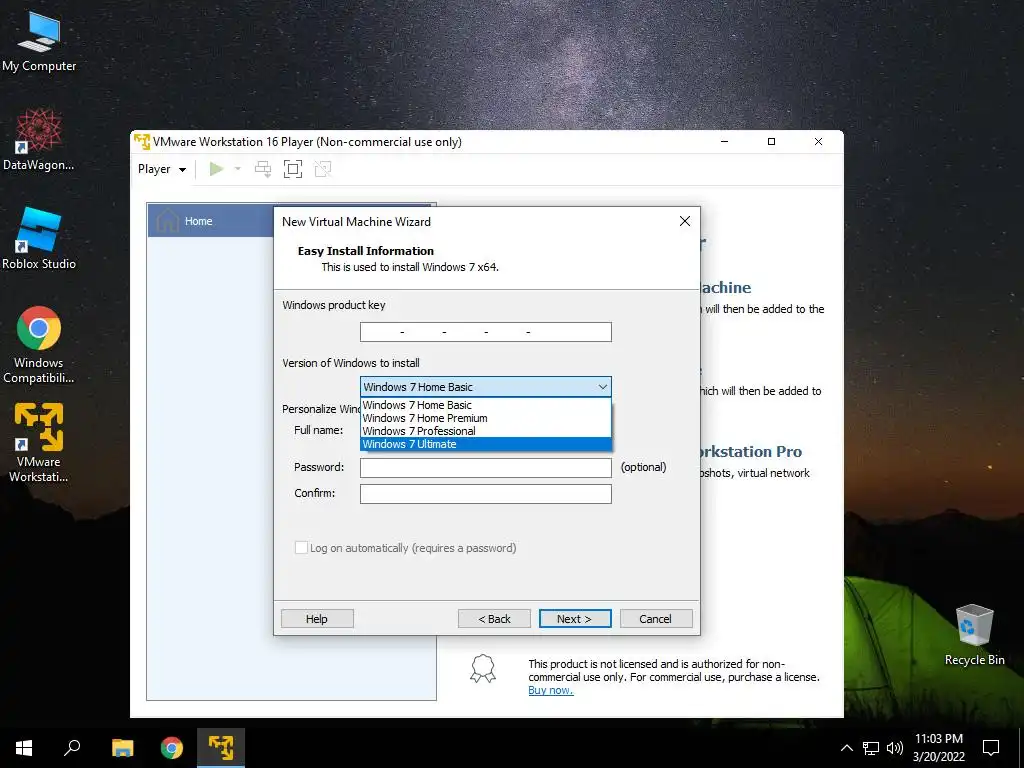This screenshot has width=1024, height=768.
Task: Click the Enter full screen toolbar icon
Action: 293,169
